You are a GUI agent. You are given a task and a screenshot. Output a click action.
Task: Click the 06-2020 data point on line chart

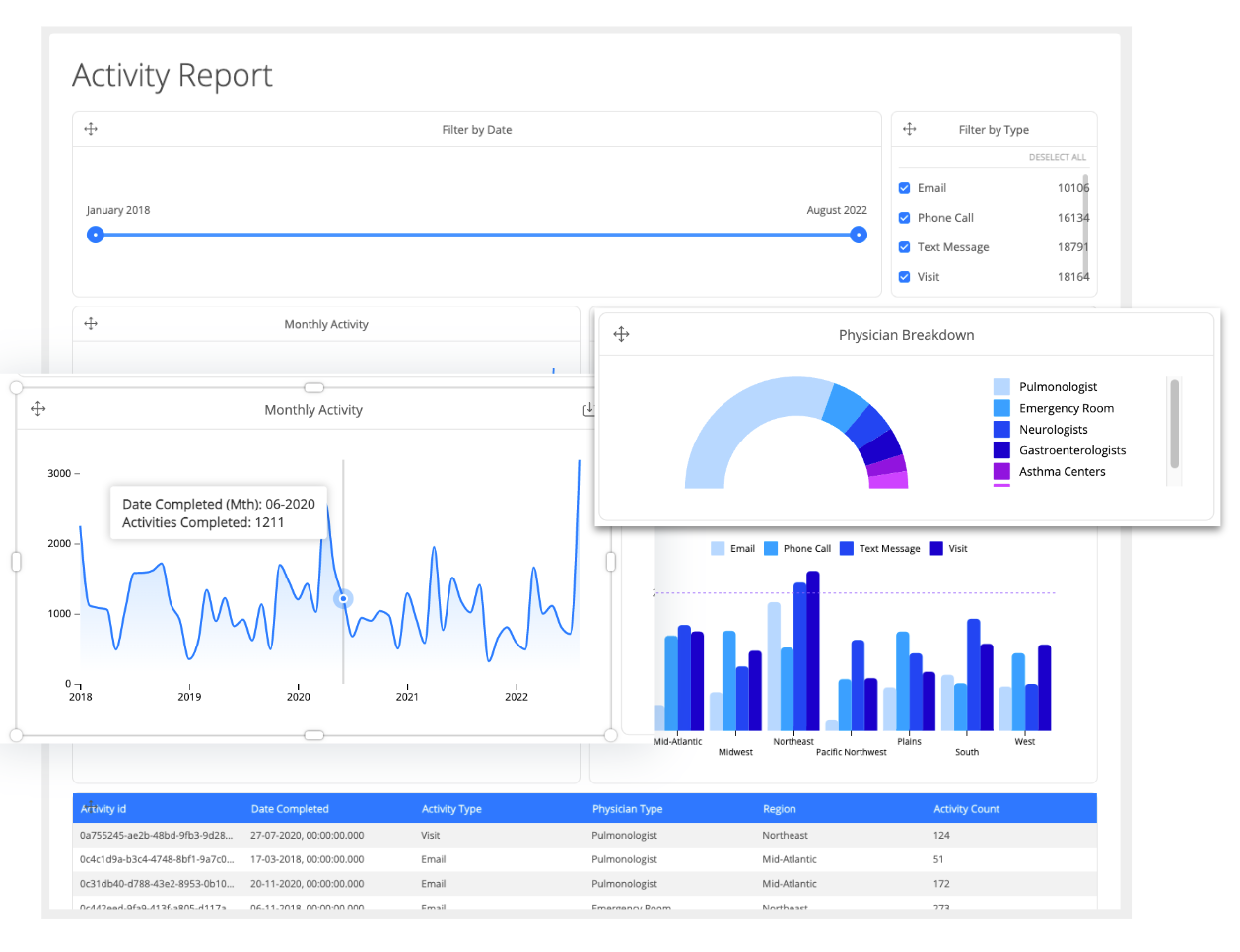(343, 598)
